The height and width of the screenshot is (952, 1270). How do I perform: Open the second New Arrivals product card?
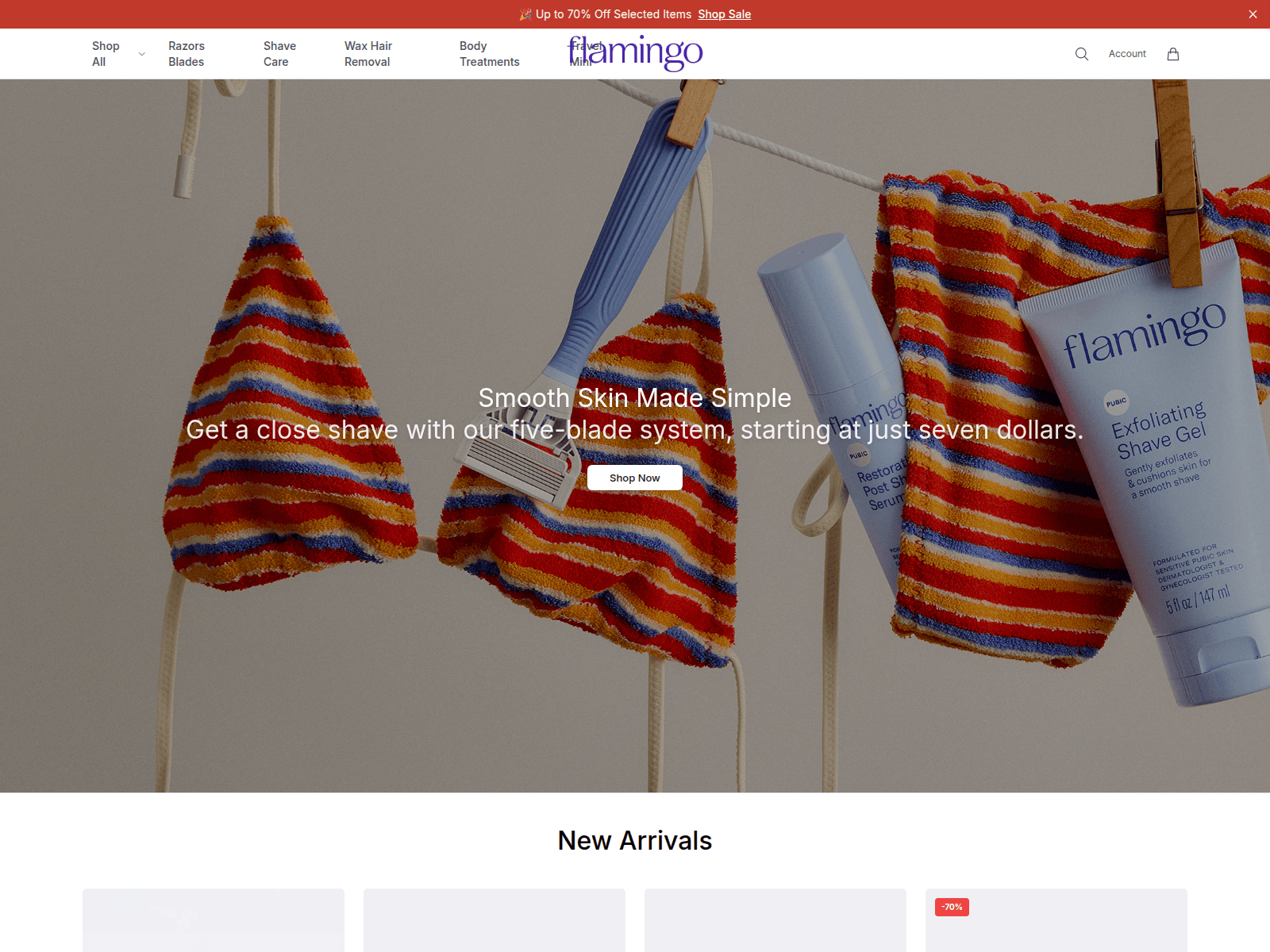coord(495,920)
